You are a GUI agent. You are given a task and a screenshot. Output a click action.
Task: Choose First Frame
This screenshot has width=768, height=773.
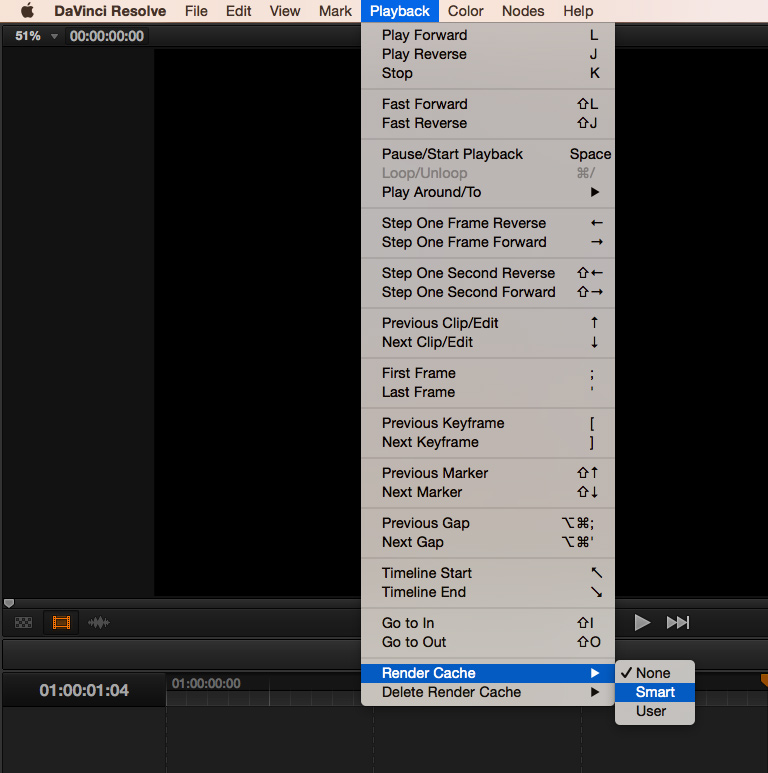[x=488, y=373]
